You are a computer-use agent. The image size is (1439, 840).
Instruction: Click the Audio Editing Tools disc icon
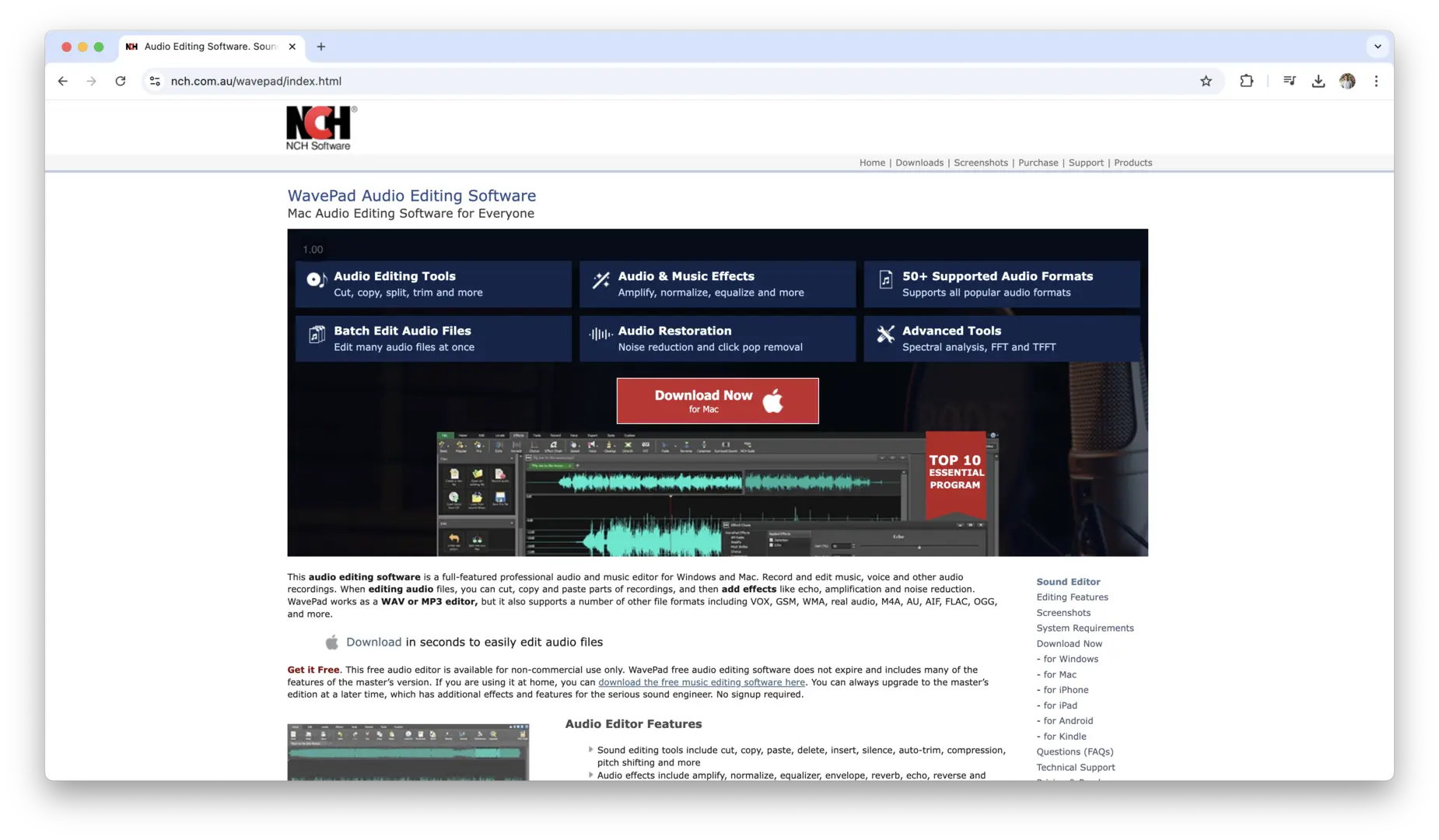317,280
